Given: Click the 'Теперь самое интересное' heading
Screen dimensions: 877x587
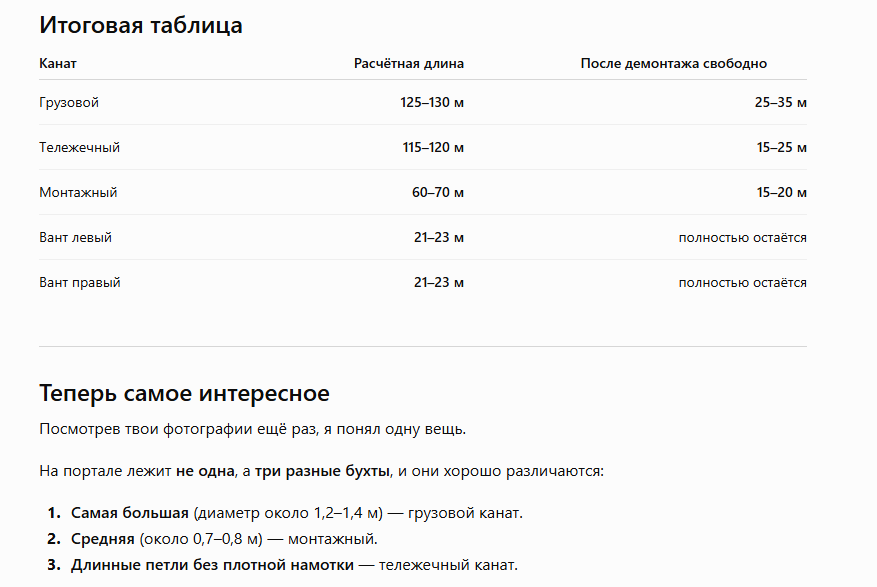Looking at the screenshot, I should 185,394.
